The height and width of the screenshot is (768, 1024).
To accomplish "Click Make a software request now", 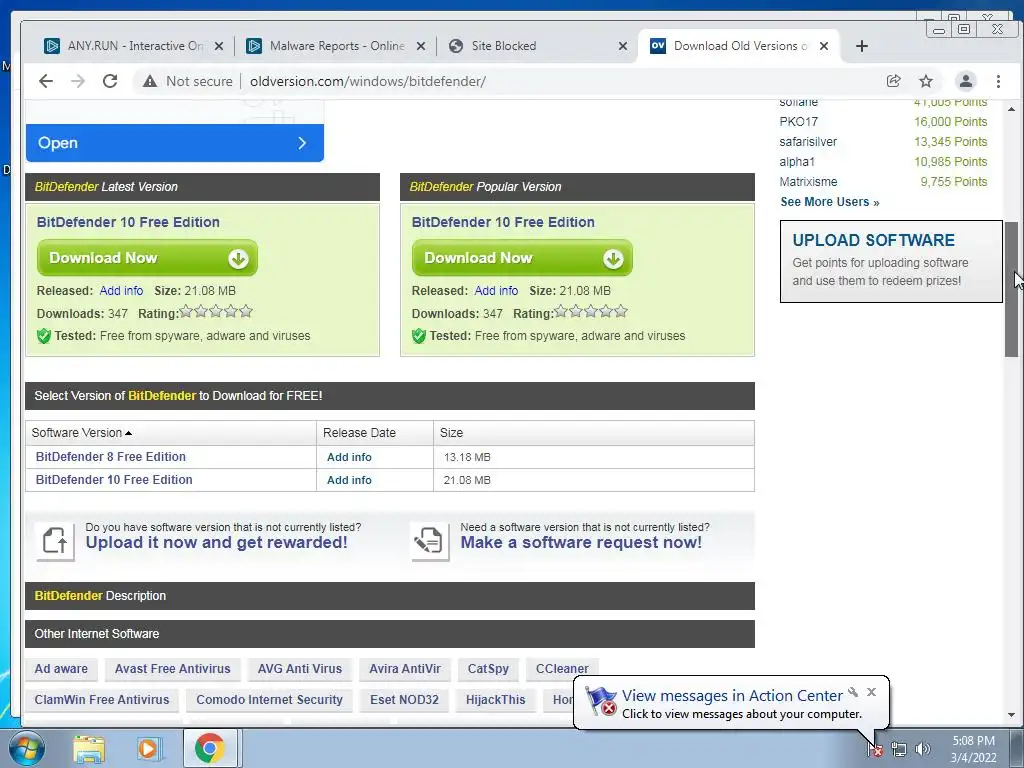I will (x=581, y=542).
